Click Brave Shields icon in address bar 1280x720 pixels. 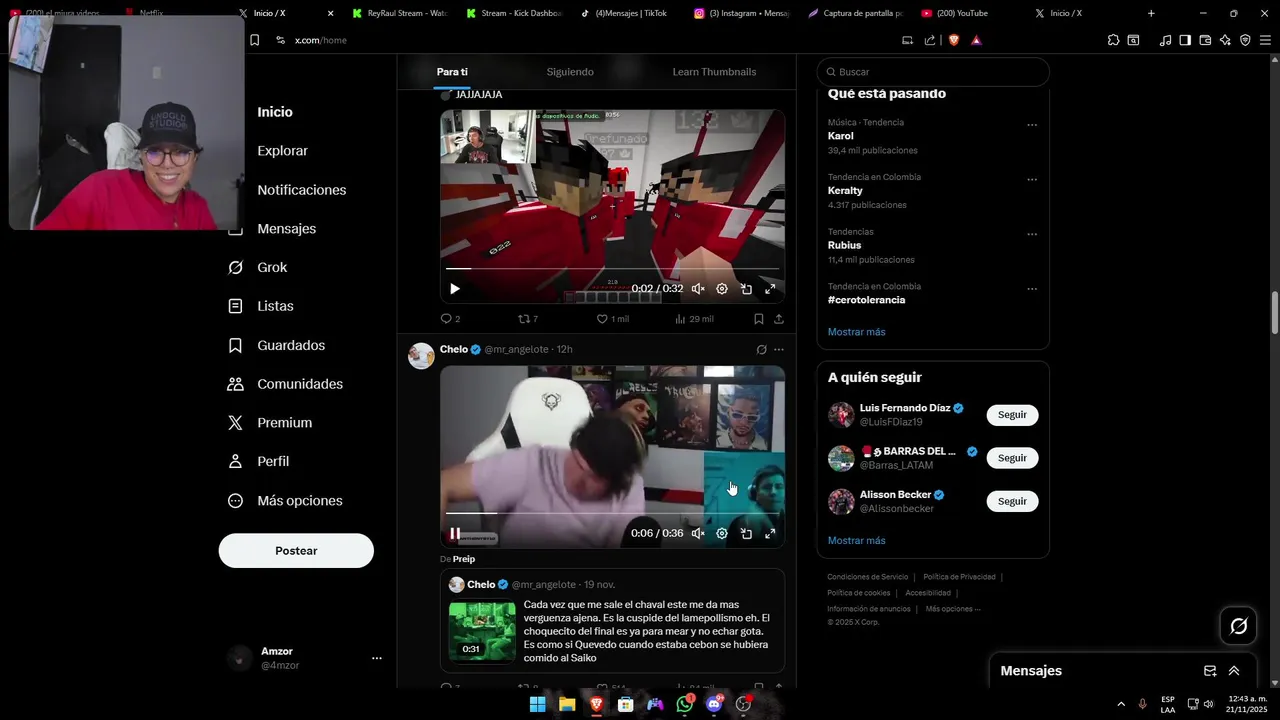click(x=954, y=40)
